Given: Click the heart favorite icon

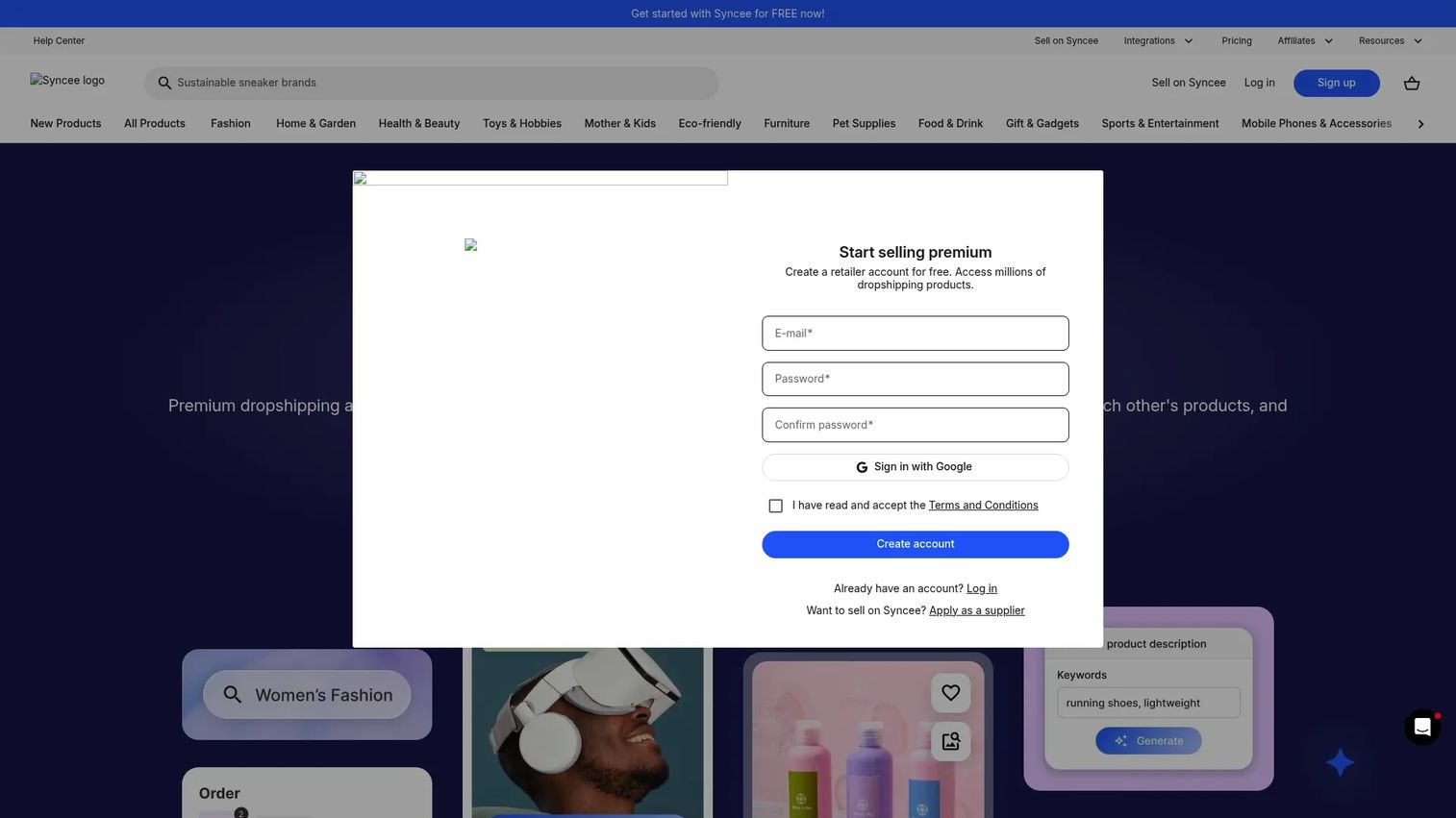Looking at the screenshot, I should coord(950,692).
